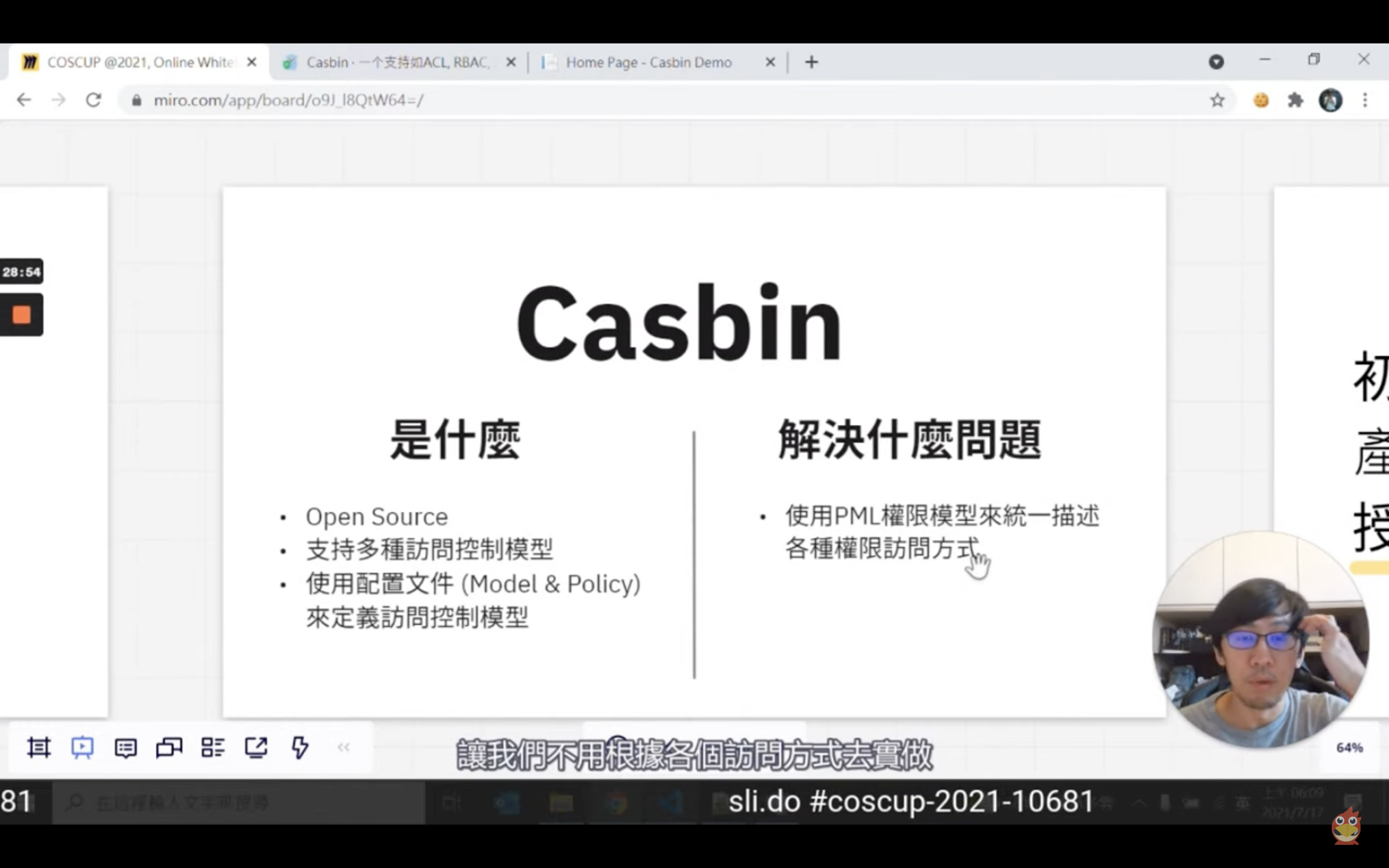Open the Miro frames panel icon
The width and height of the screenshot is (1389, 868).
tap(39, 747)
